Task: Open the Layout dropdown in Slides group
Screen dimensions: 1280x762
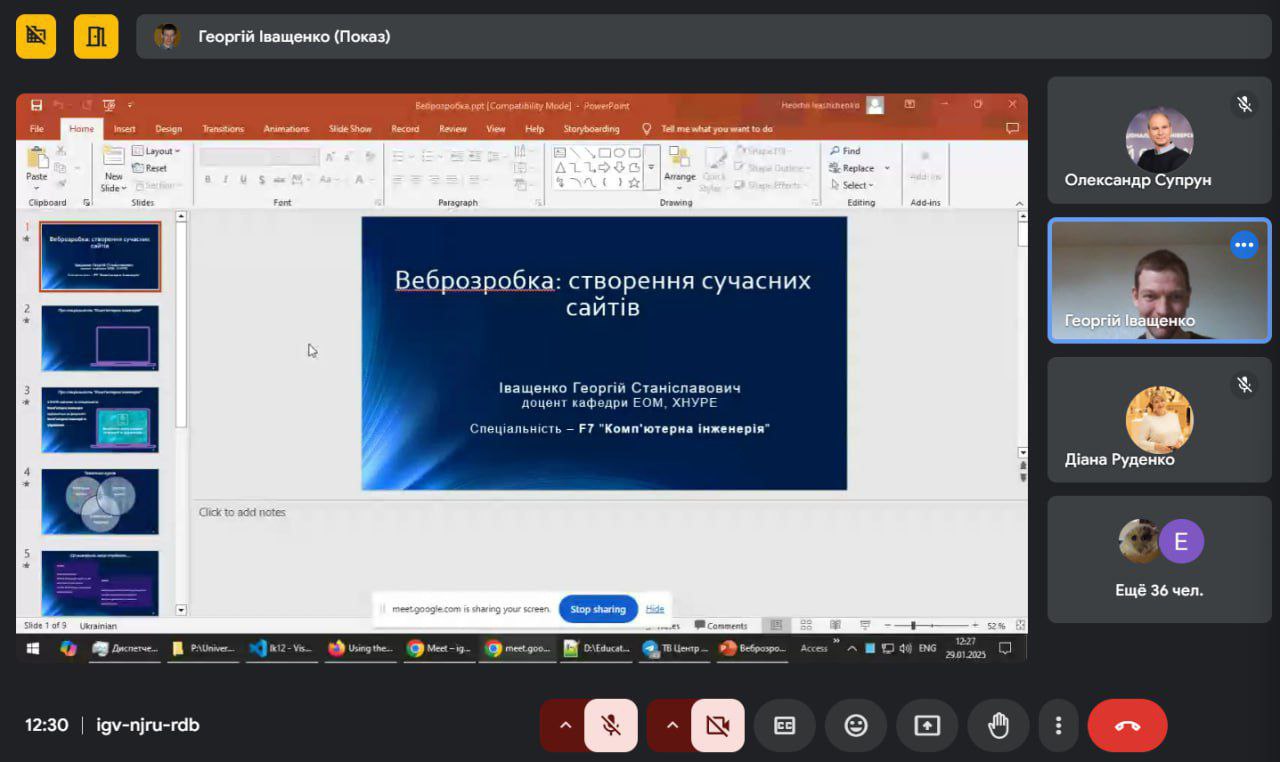Action: 158,151
